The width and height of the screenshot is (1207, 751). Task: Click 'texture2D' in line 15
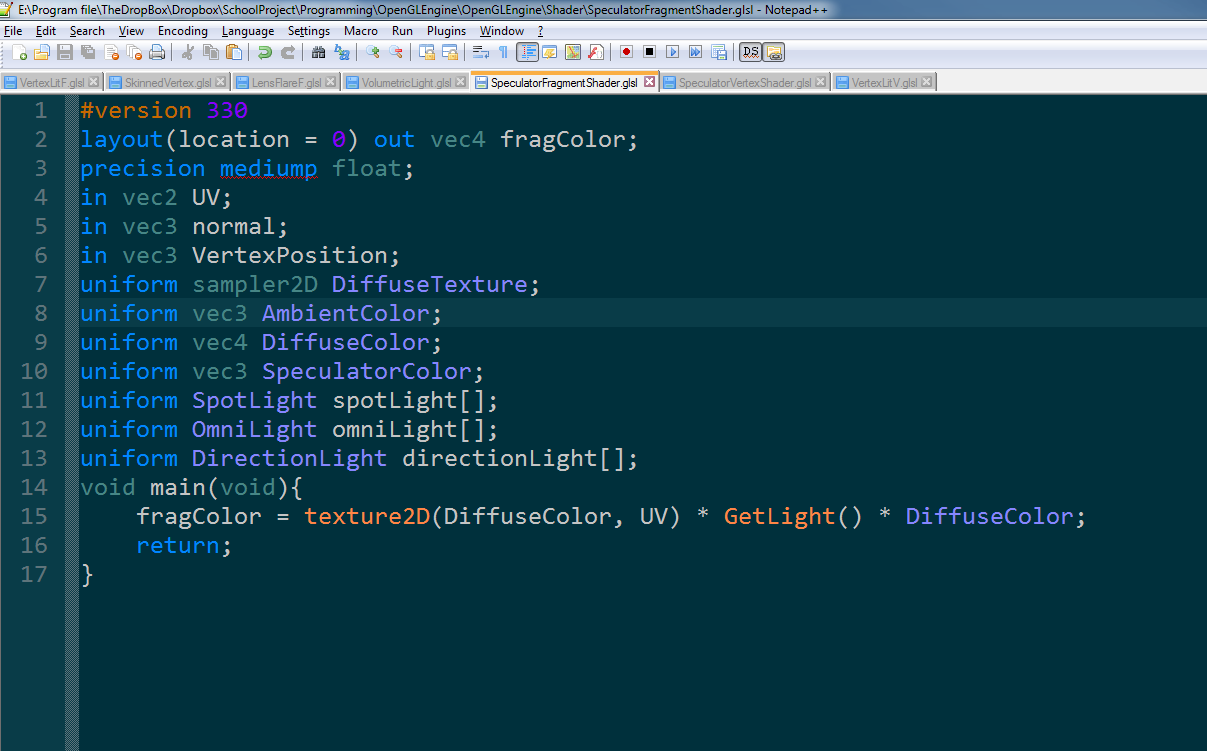tap(367, 517)
